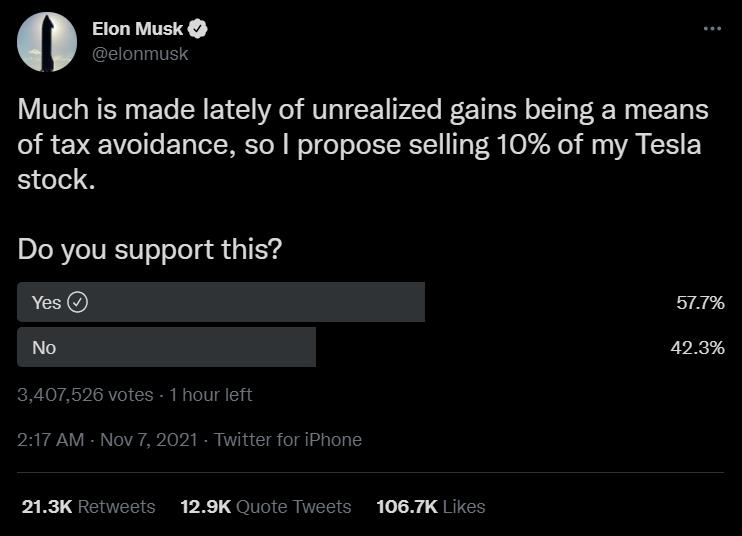Open the three-dot more options menu
The height and width of the screenshot is (536, 742).
[x=712, y=29]
